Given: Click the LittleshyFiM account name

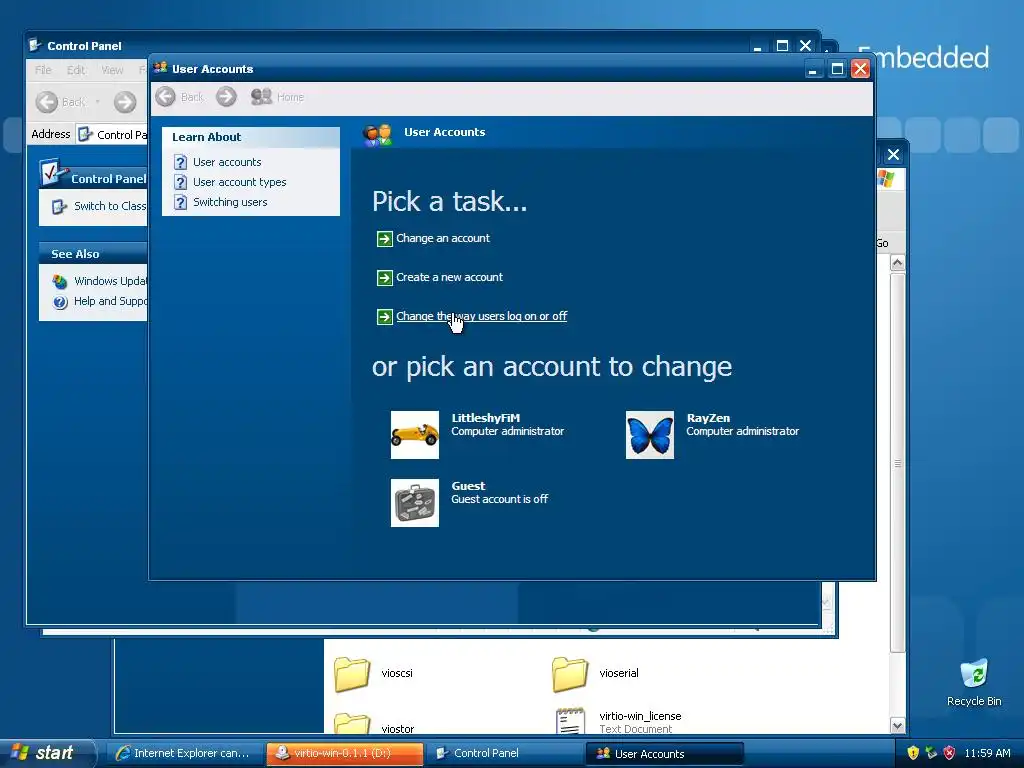Looking at the screenshot, I should click(x=485, y=418).
